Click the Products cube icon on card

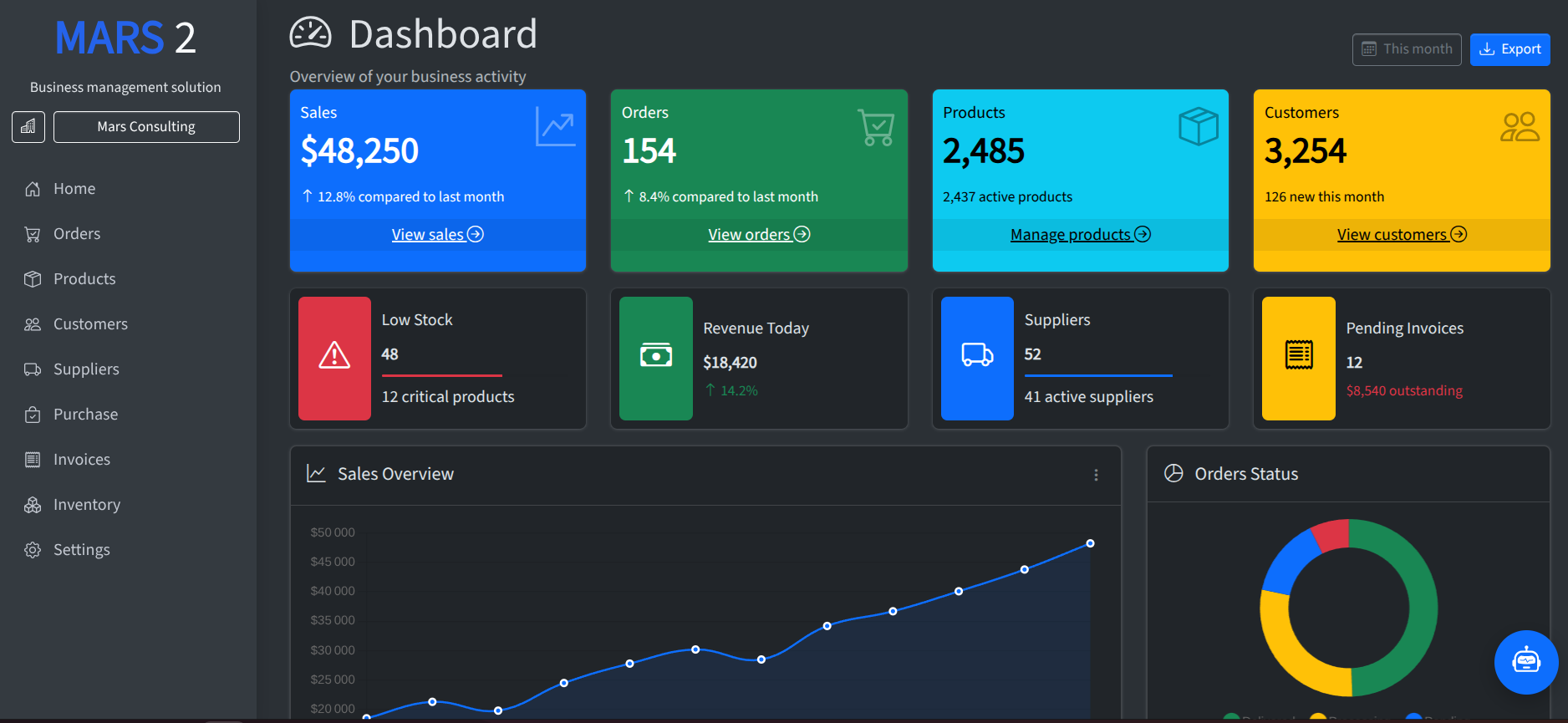point(1198,127)
